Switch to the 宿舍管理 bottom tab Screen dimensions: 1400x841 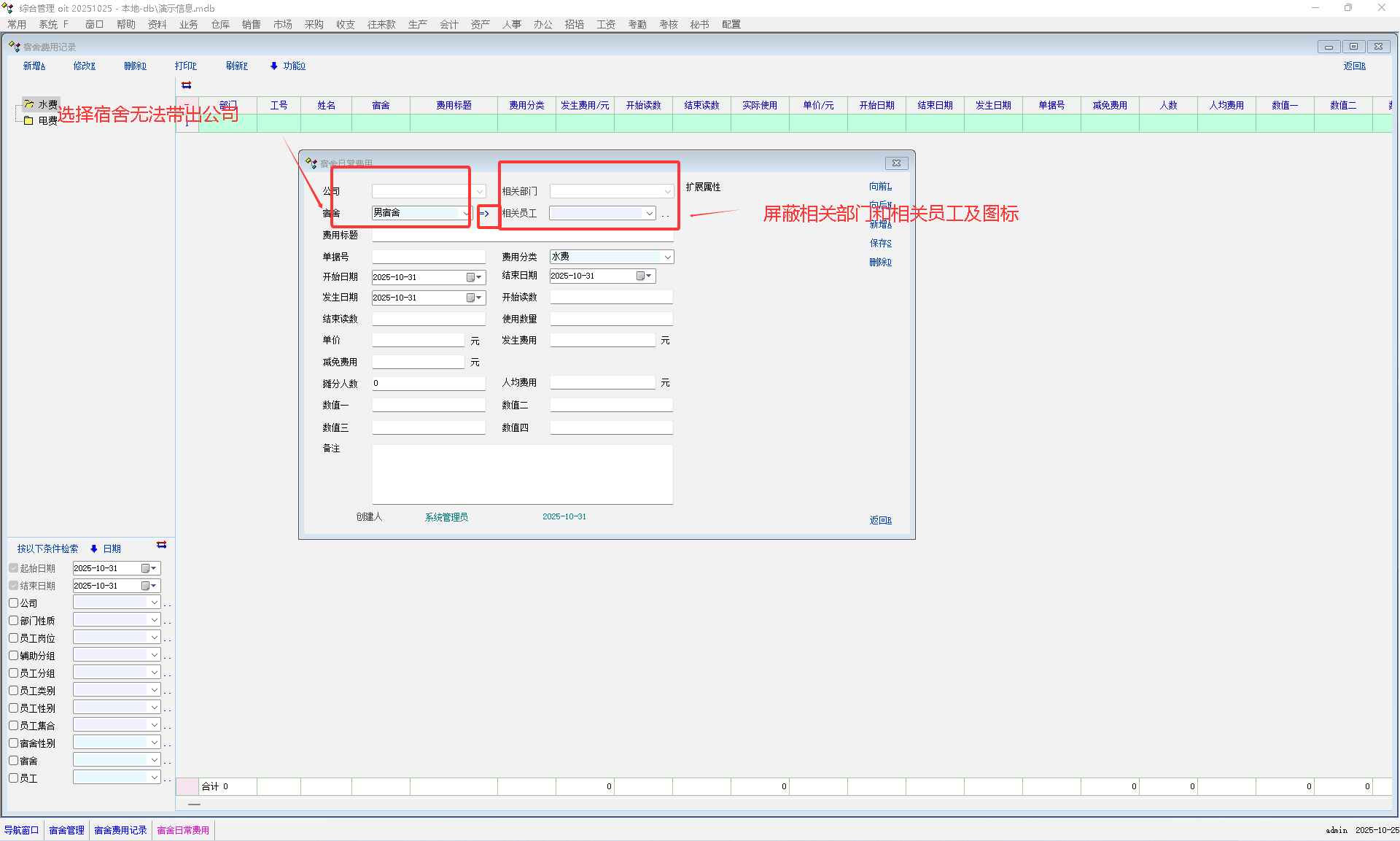[x=66, y=830]
